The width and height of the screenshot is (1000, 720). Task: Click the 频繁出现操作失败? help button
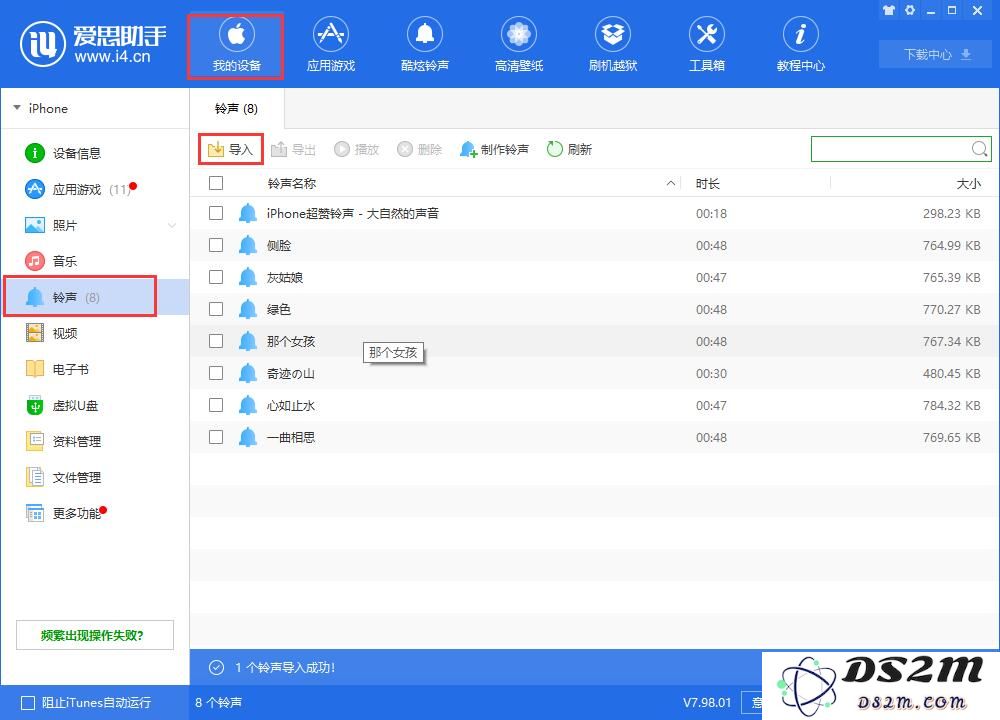pyautogui.click(x=94, y=635)
